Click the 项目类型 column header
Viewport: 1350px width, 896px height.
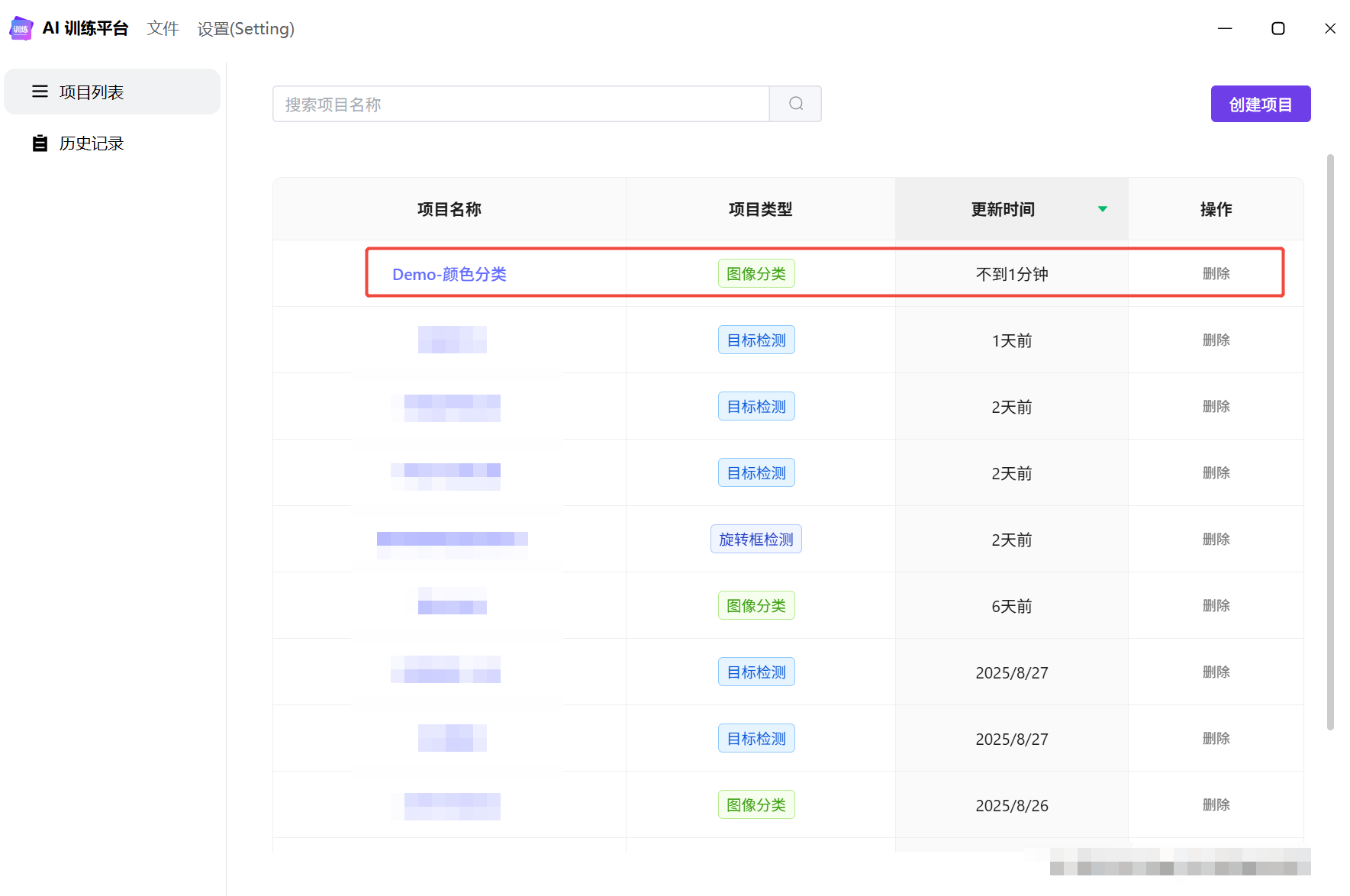(760, 209)
